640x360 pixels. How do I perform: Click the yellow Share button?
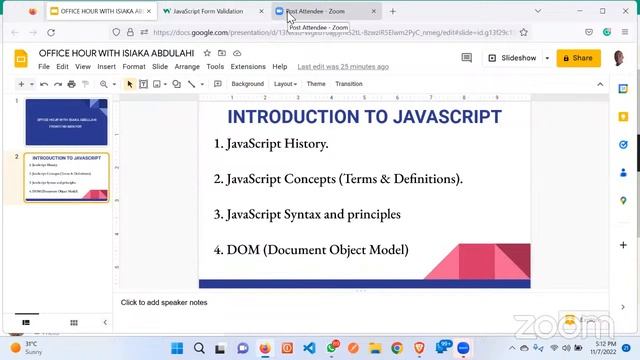[578, 58]
